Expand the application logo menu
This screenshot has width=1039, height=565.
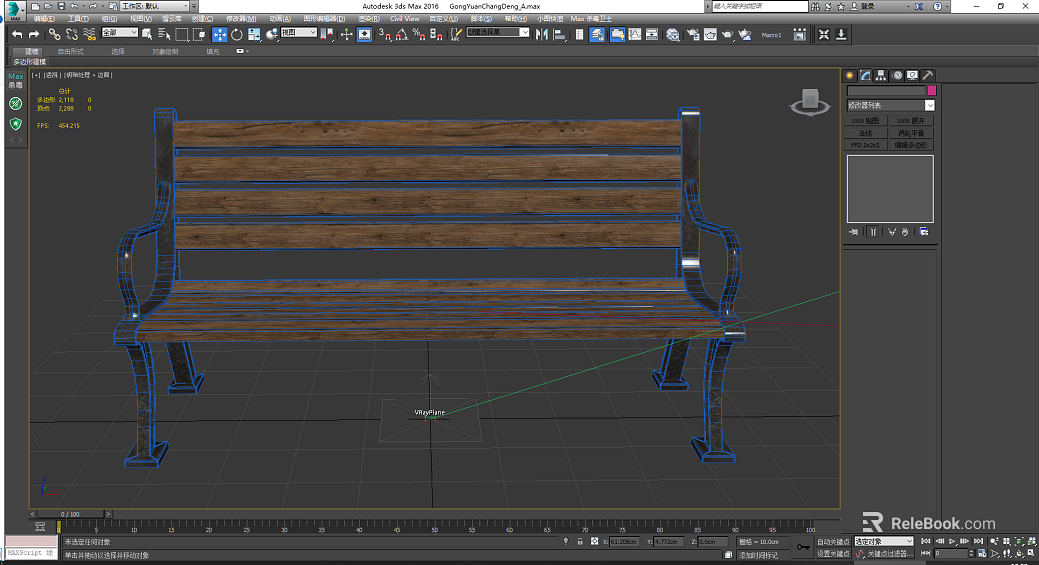(14, 9)
